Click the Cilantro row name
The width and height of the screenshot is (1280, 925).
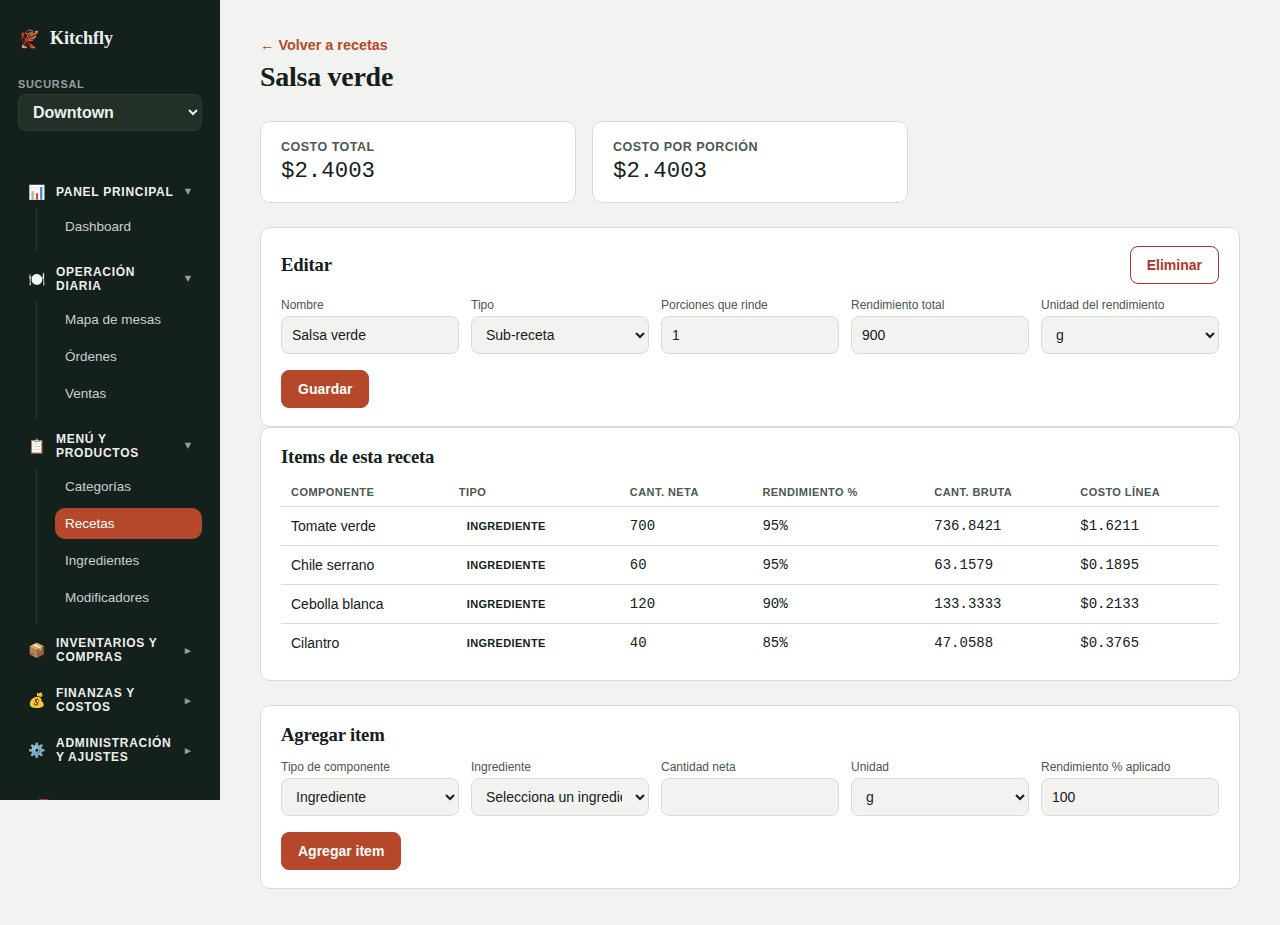[315, 643]
